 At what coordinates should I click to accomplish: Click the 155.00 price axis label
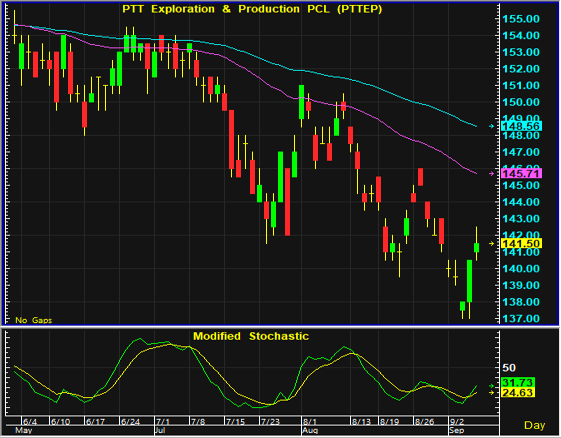(x=521, y=19)
